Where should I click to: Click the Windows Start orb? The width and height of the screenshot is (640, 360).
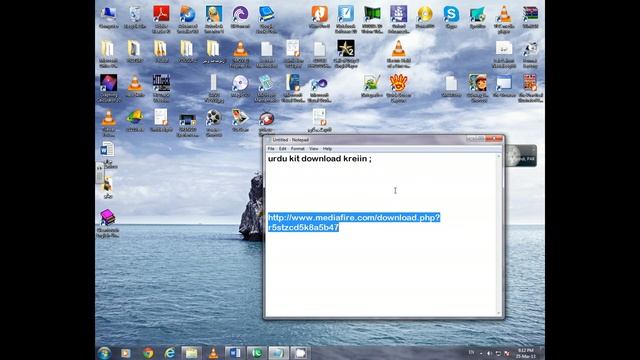(104, 353)
